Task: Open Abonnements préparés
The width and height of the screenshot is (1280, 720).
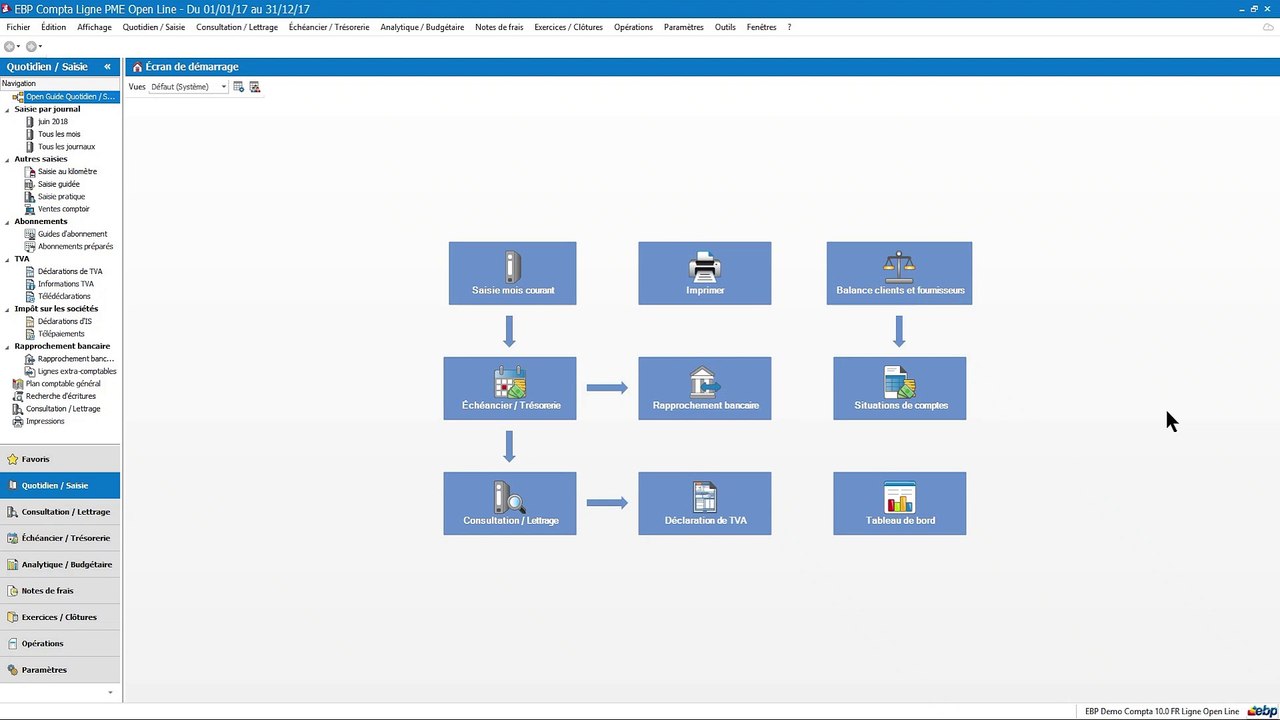Action: (x=75, y=246)
